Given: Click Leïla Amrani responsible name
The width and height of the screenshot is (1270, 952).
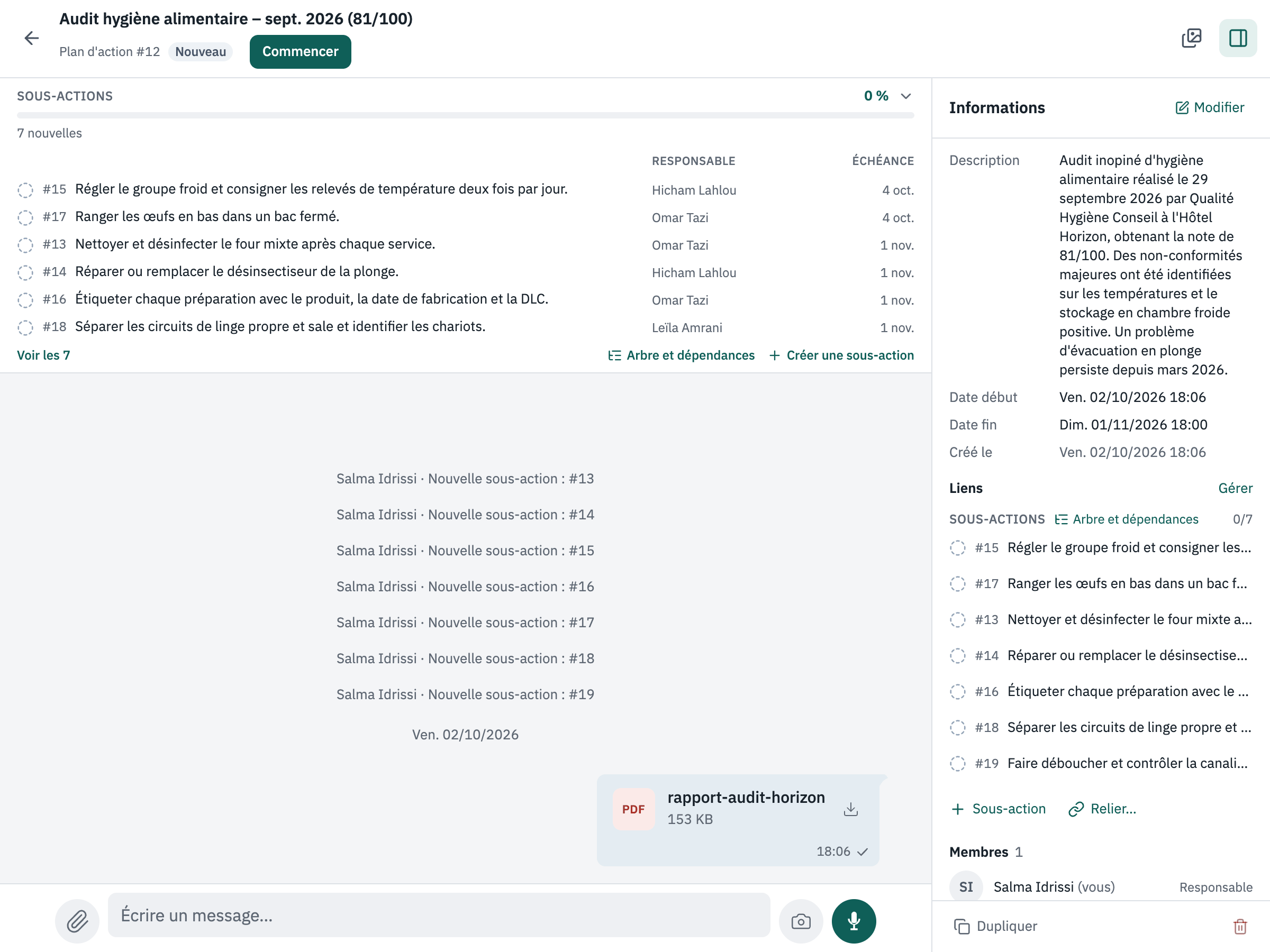Looking at the screenshot, I should coord(687,328).
